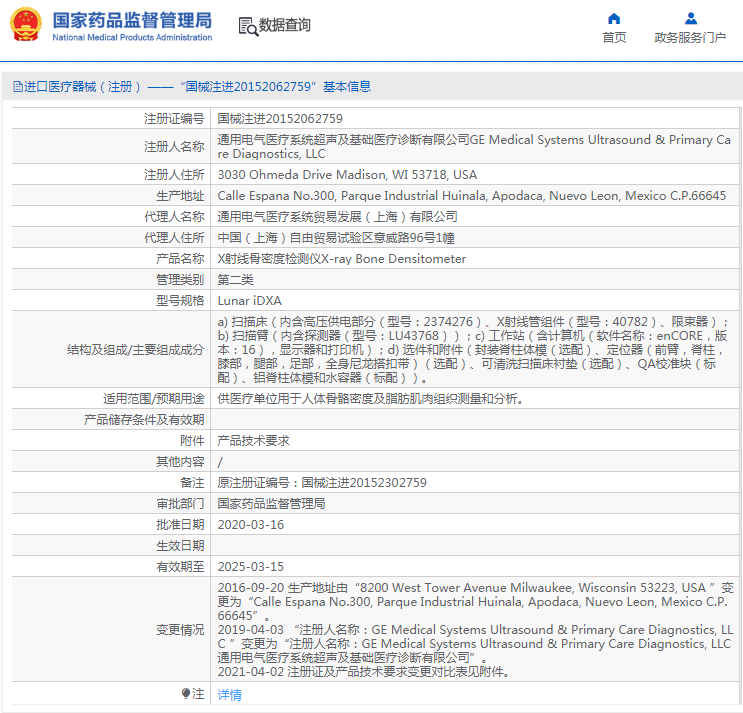Click the Lunar iDXA model value
This screenshot has width=743, height=713.
click(250, 301)
